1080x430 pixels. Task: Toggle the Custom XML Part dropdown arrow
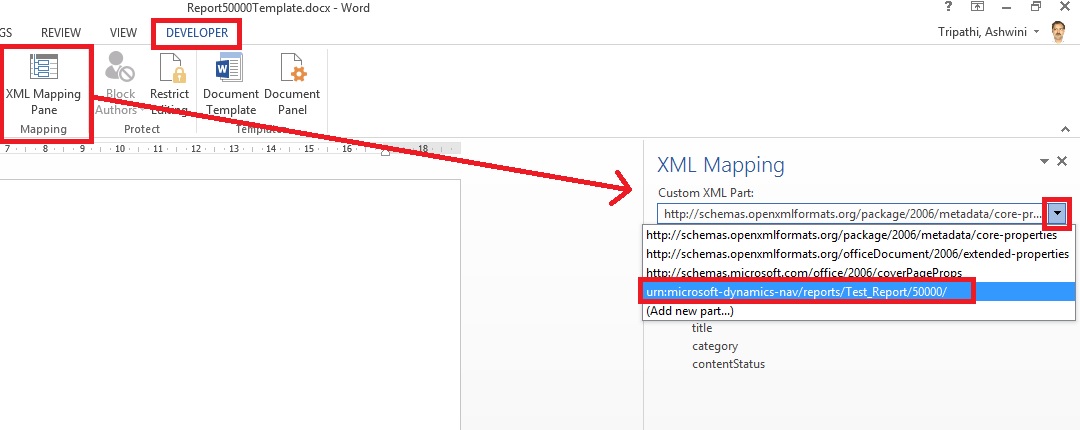(x=1058, y=214)
